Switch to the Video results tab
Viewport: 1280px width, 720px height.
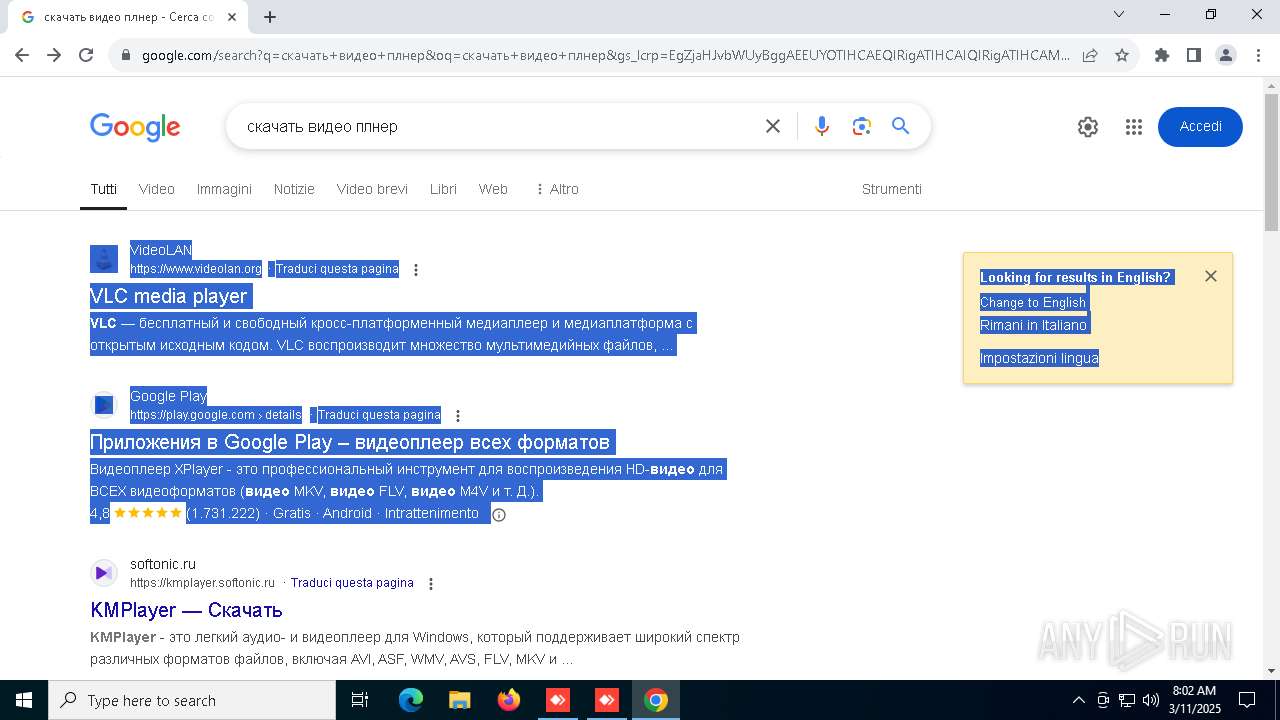156,189
